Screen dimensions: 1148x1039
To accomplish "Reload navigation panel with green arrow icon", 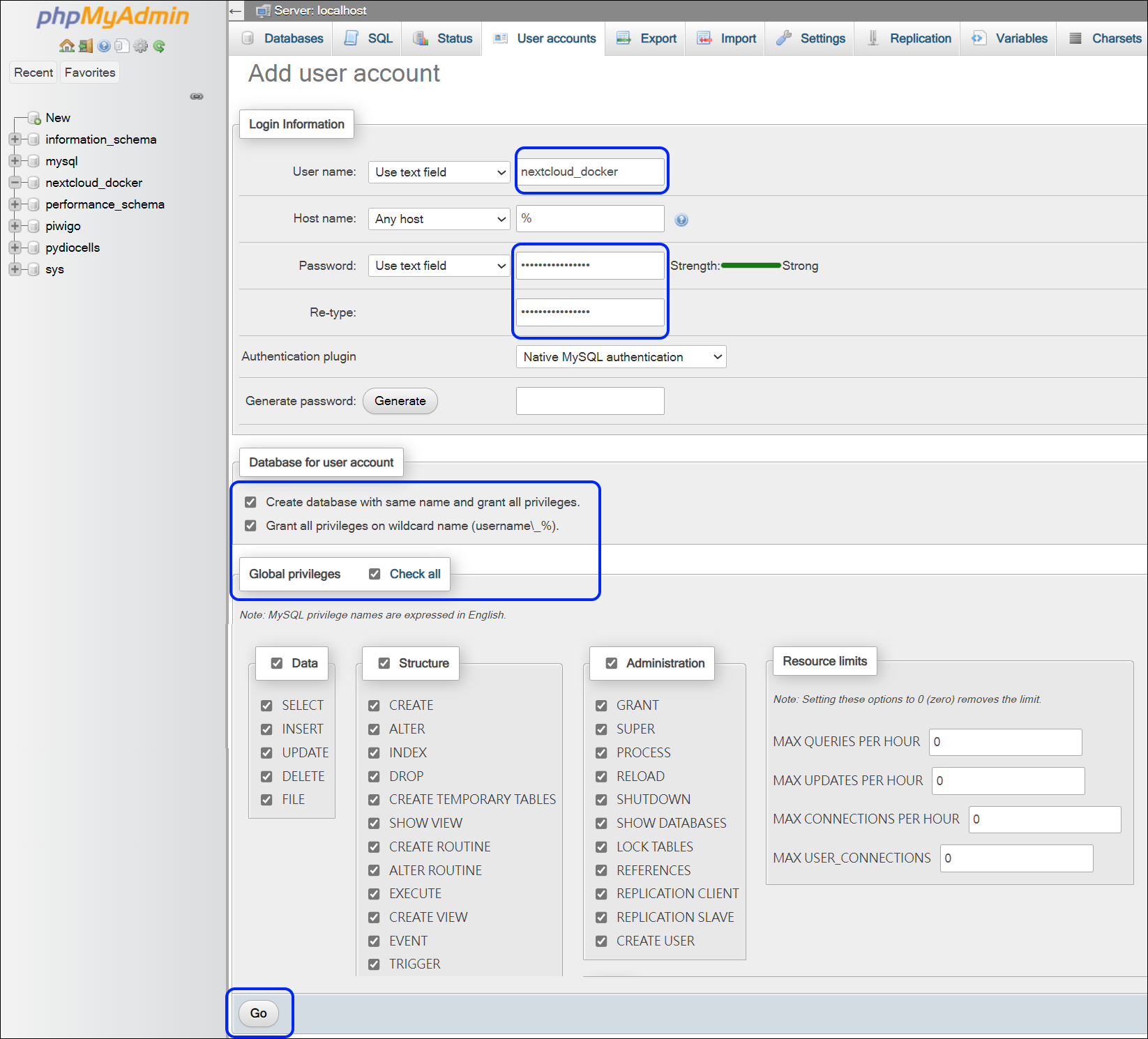I will (x=159, y=46).
